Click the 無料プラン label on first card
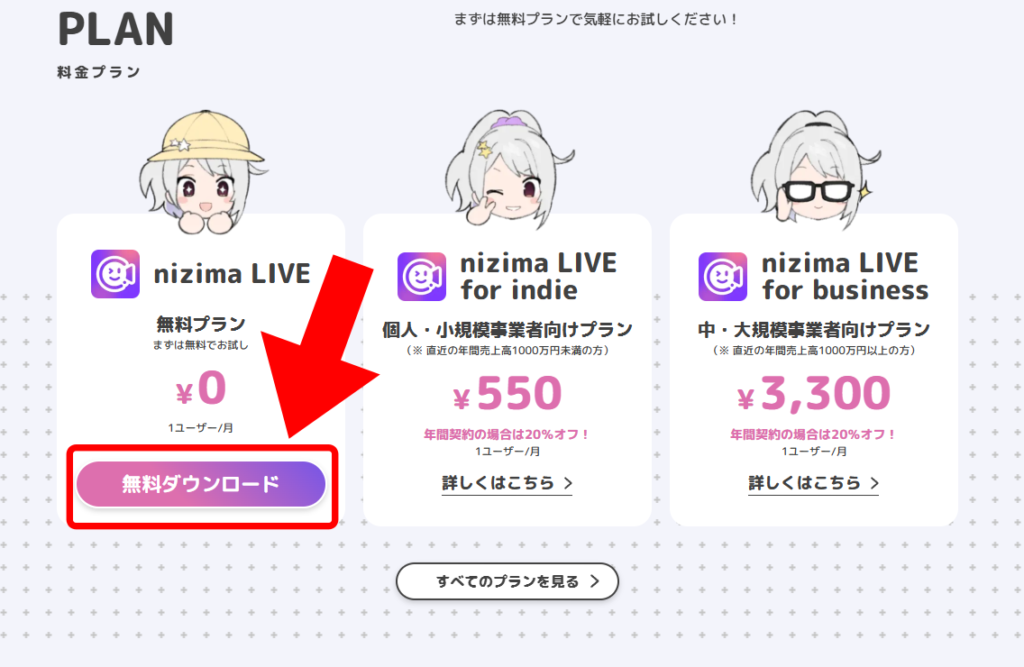This screenshot has height=667, width=1024. click(201, 323)
